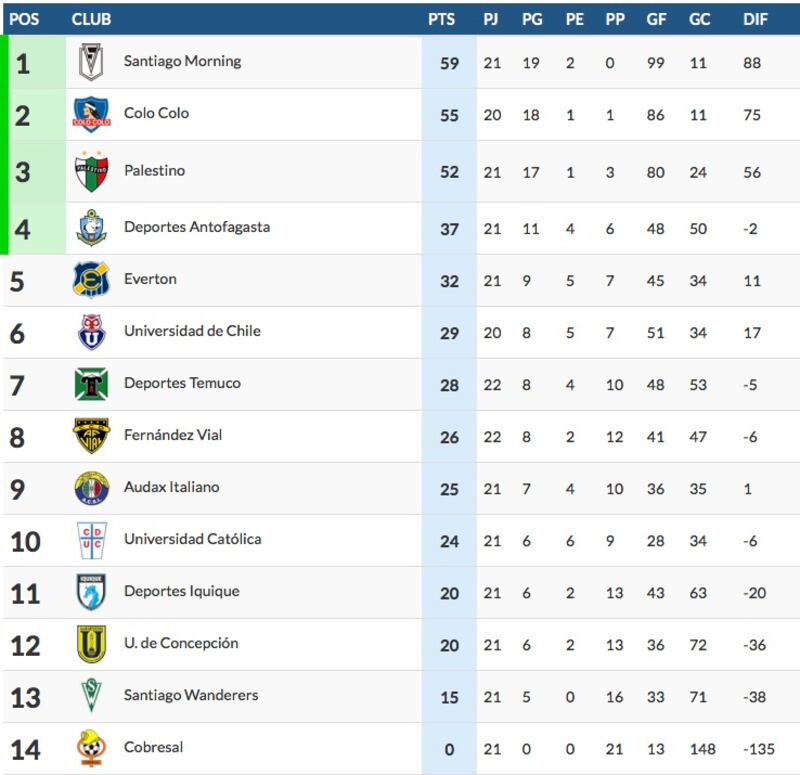The width and height of the screenshot is (800, 775).
Task: Click the Everton club badge
Action: 92,280
